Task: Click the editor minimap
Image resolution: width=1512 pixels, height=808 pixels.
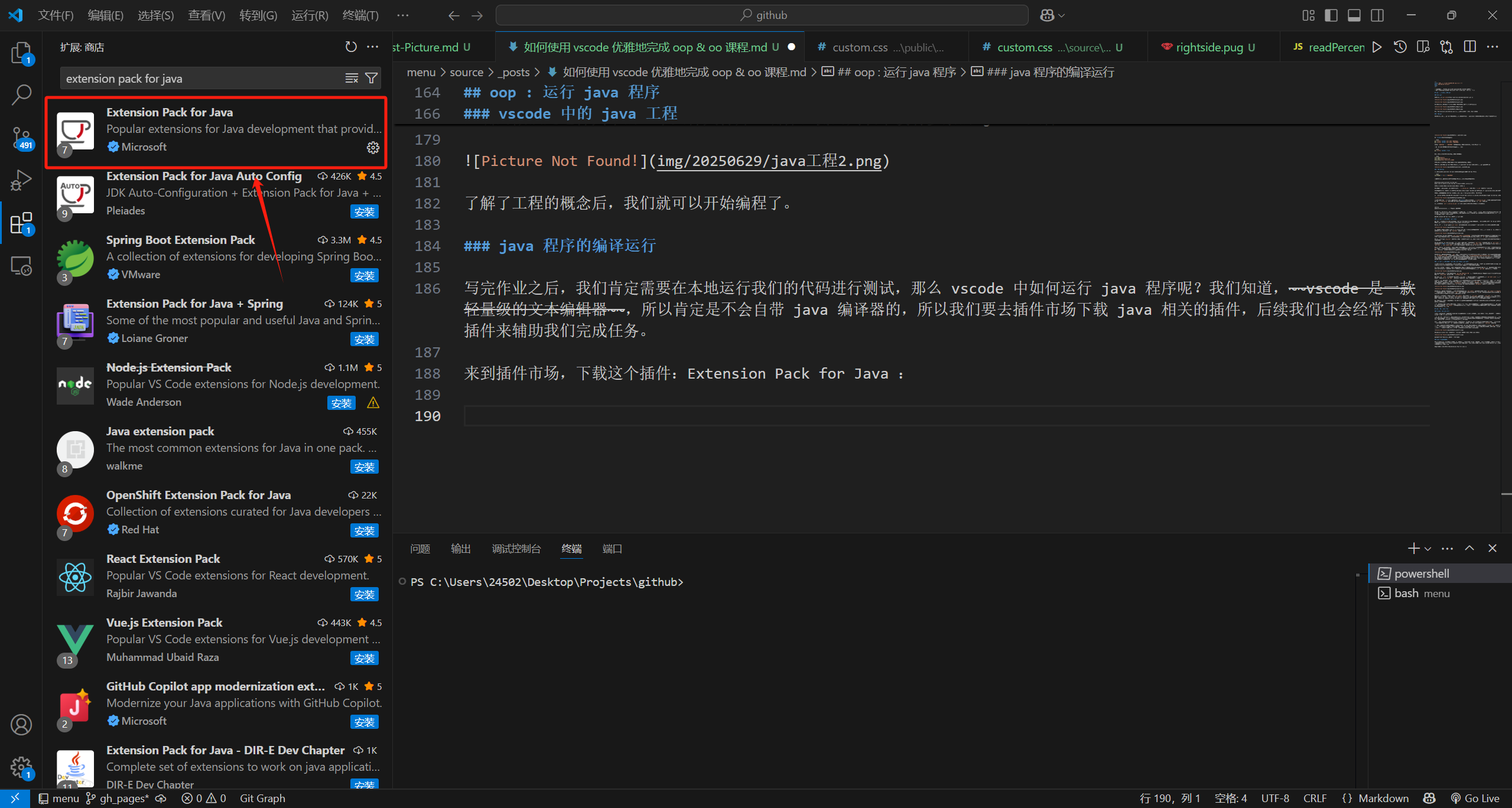Action: click(x=1465, y=236)
